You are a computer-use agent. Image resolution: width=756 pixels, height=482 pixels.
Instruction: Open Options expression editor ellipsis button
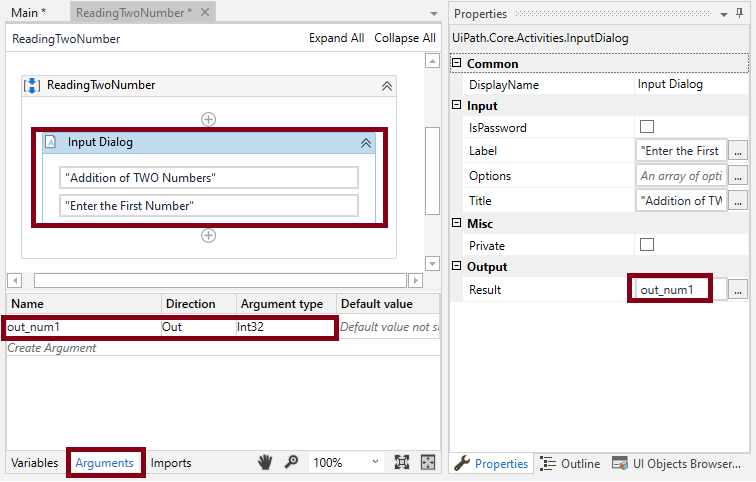point(738,176)
